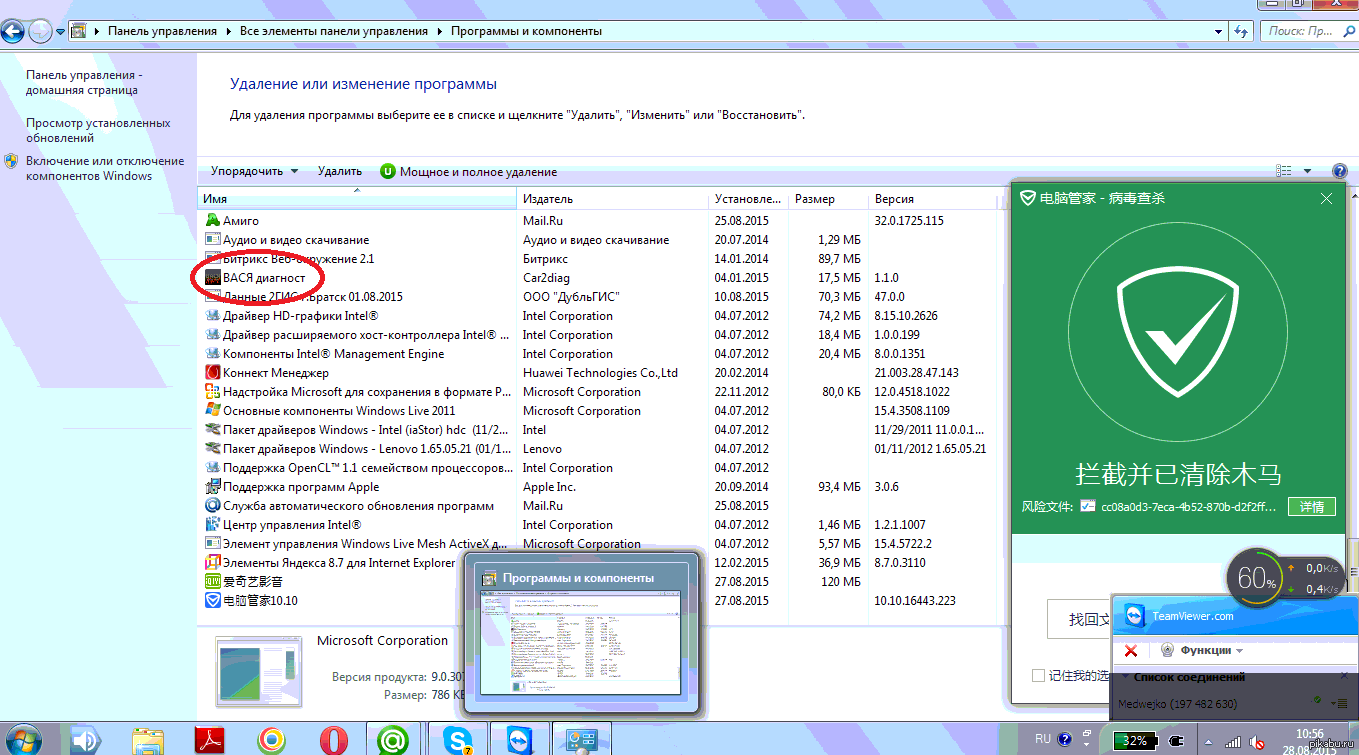Open the blue help question mark icon
Image resolution: width=1359 pixels, height=755 pixels.
coord(1340,171)
